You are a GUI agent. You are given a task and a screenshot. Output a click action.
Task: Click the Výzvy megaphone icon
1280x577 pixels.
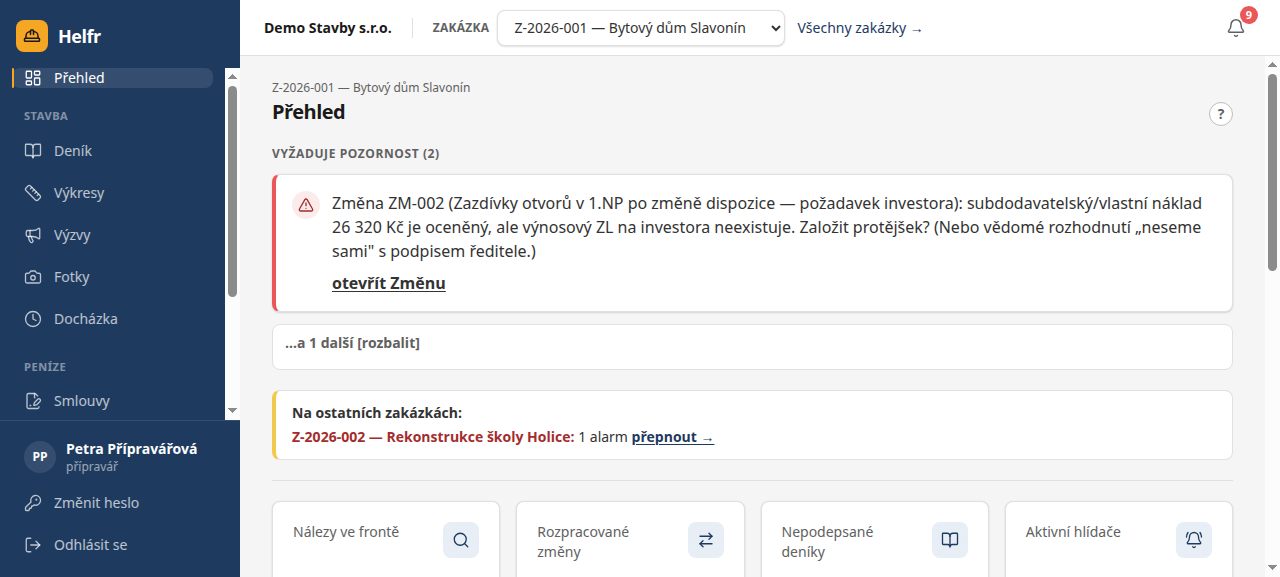click(x=33, y=235)
